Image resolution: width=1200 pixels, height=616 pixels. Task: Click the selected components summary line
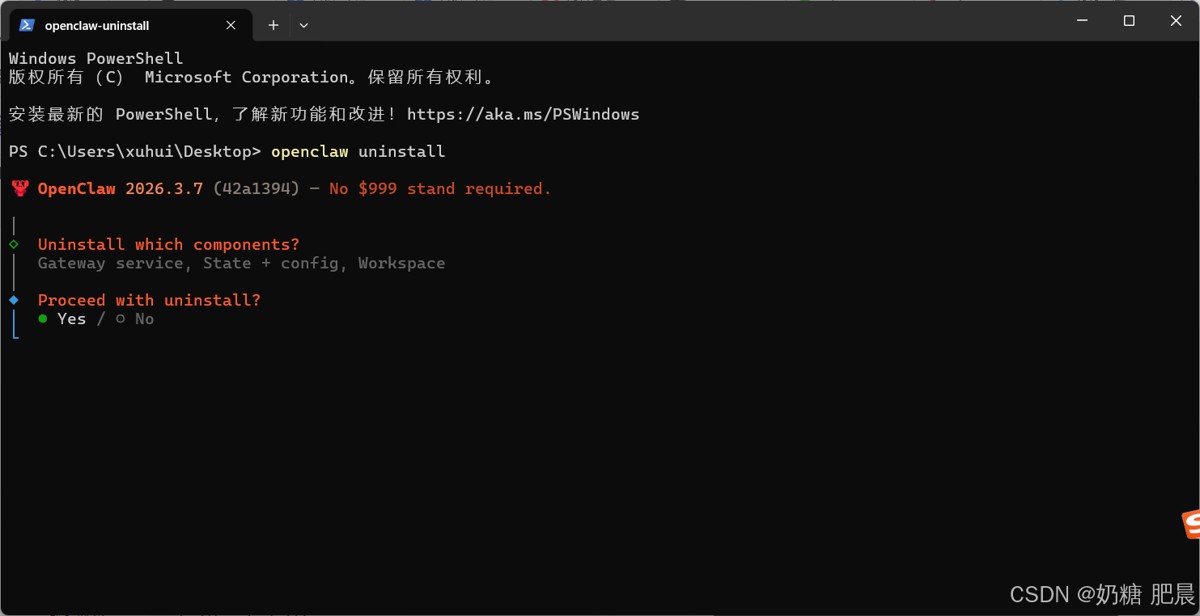pyautogui.click(x=241, y=263)
